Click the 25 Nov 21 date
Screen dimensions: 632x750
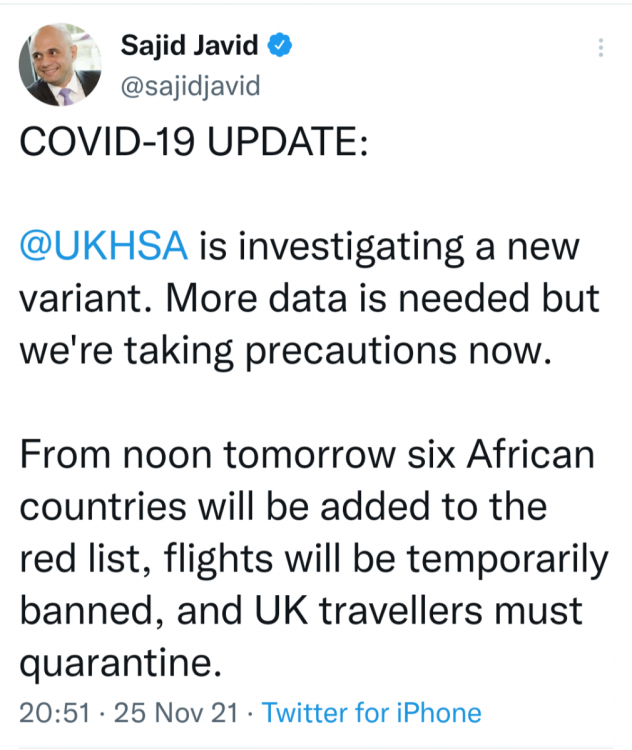[x=177, y=713]
